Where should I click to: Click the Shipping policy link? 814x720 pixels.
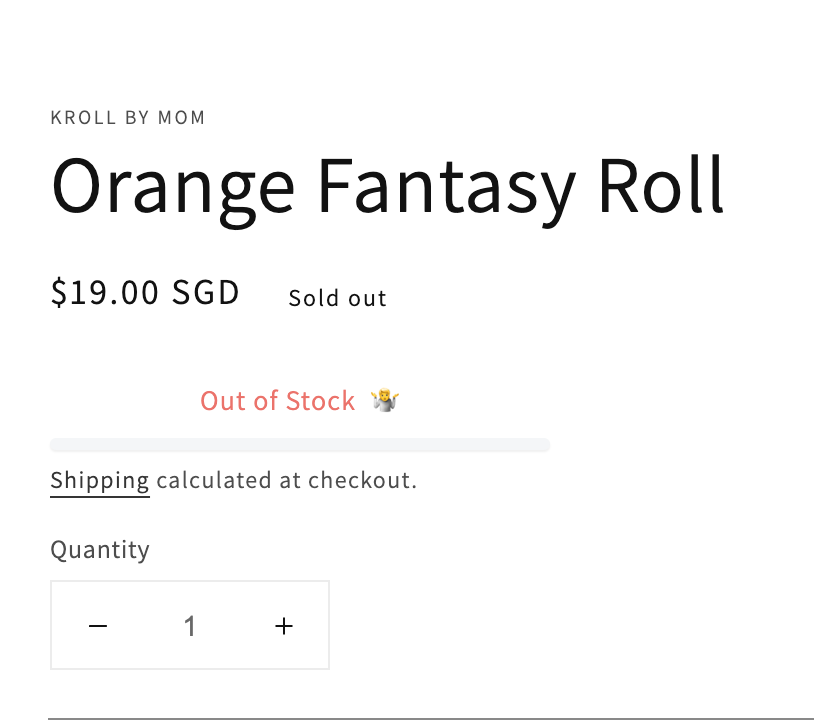pyautogui.click(x=100, y=480)
